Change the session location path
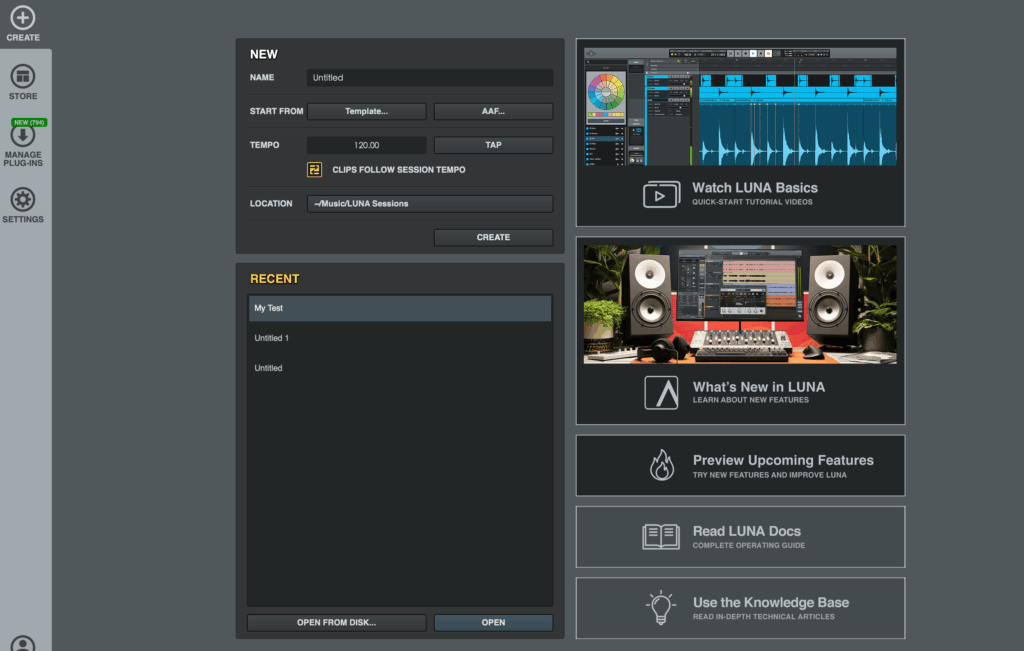 [429, 204]
